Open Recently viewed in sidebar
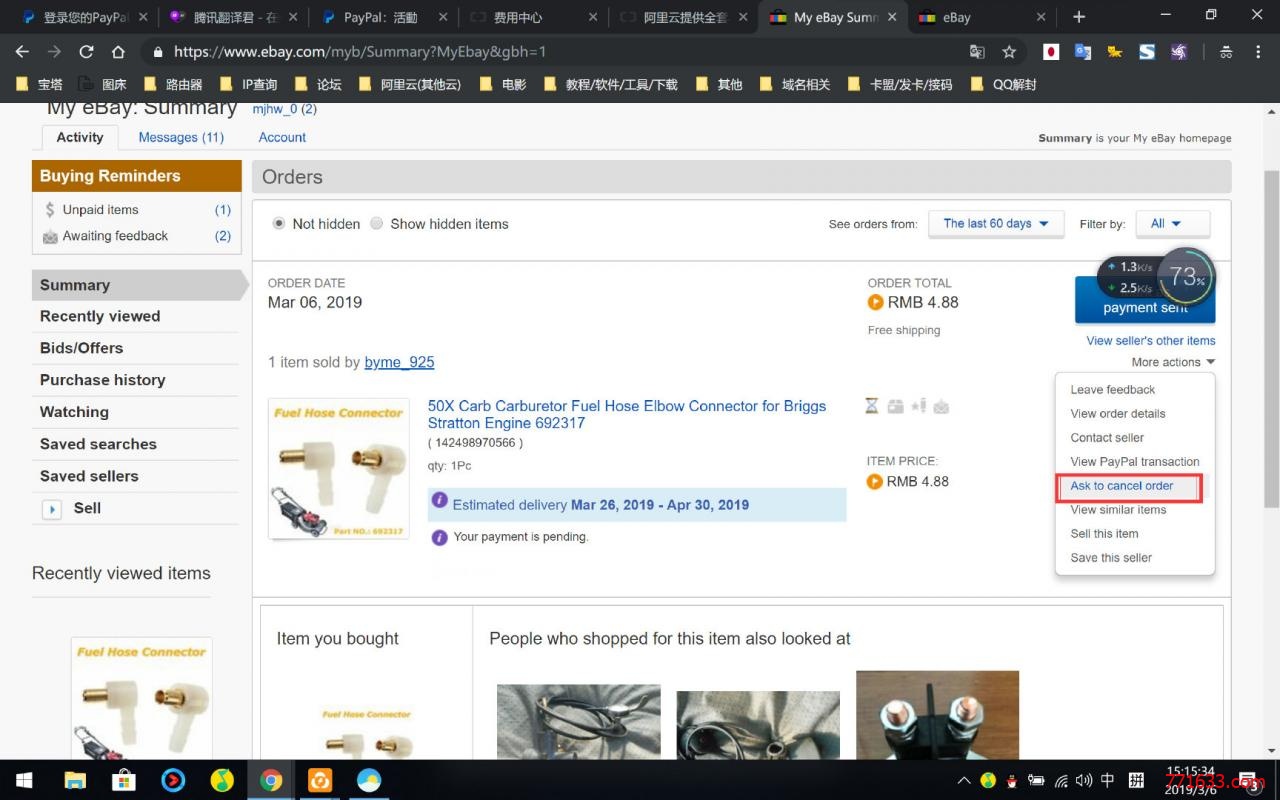Image resolution: width=1280 pixels, height=800 pixels. coord(100,316)
